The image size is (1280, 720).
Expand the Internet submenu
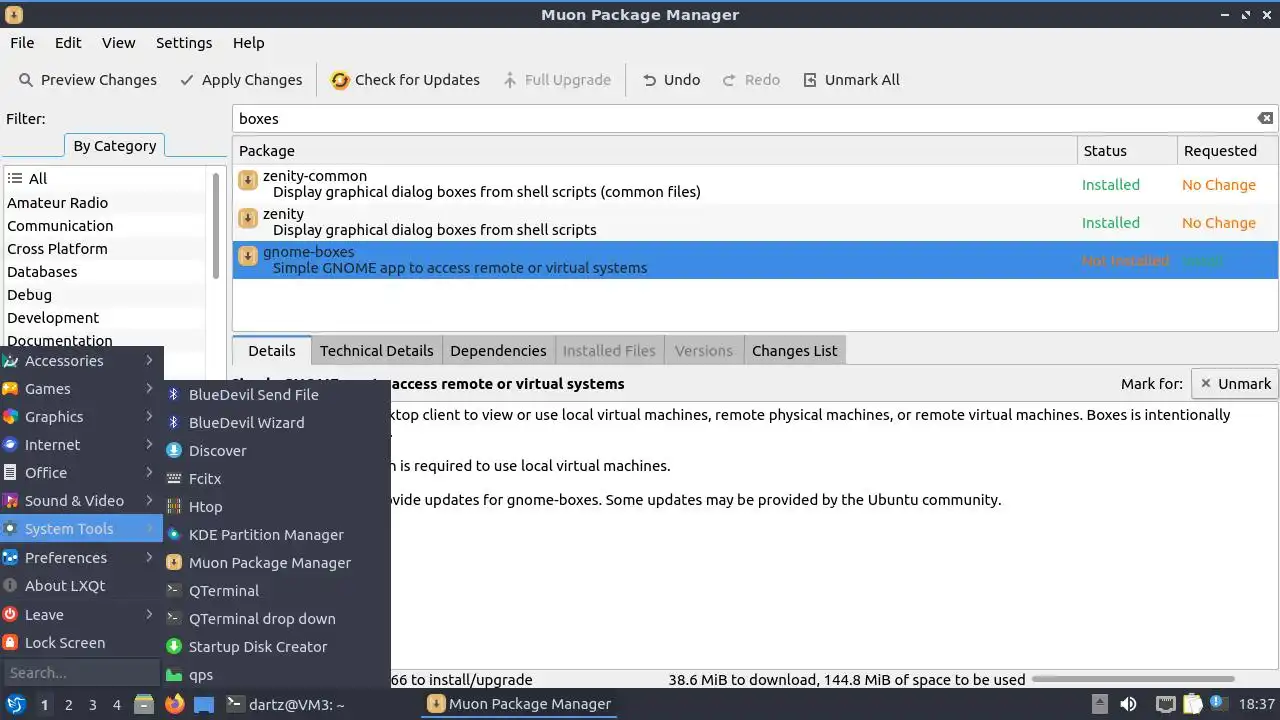(81, 445)
